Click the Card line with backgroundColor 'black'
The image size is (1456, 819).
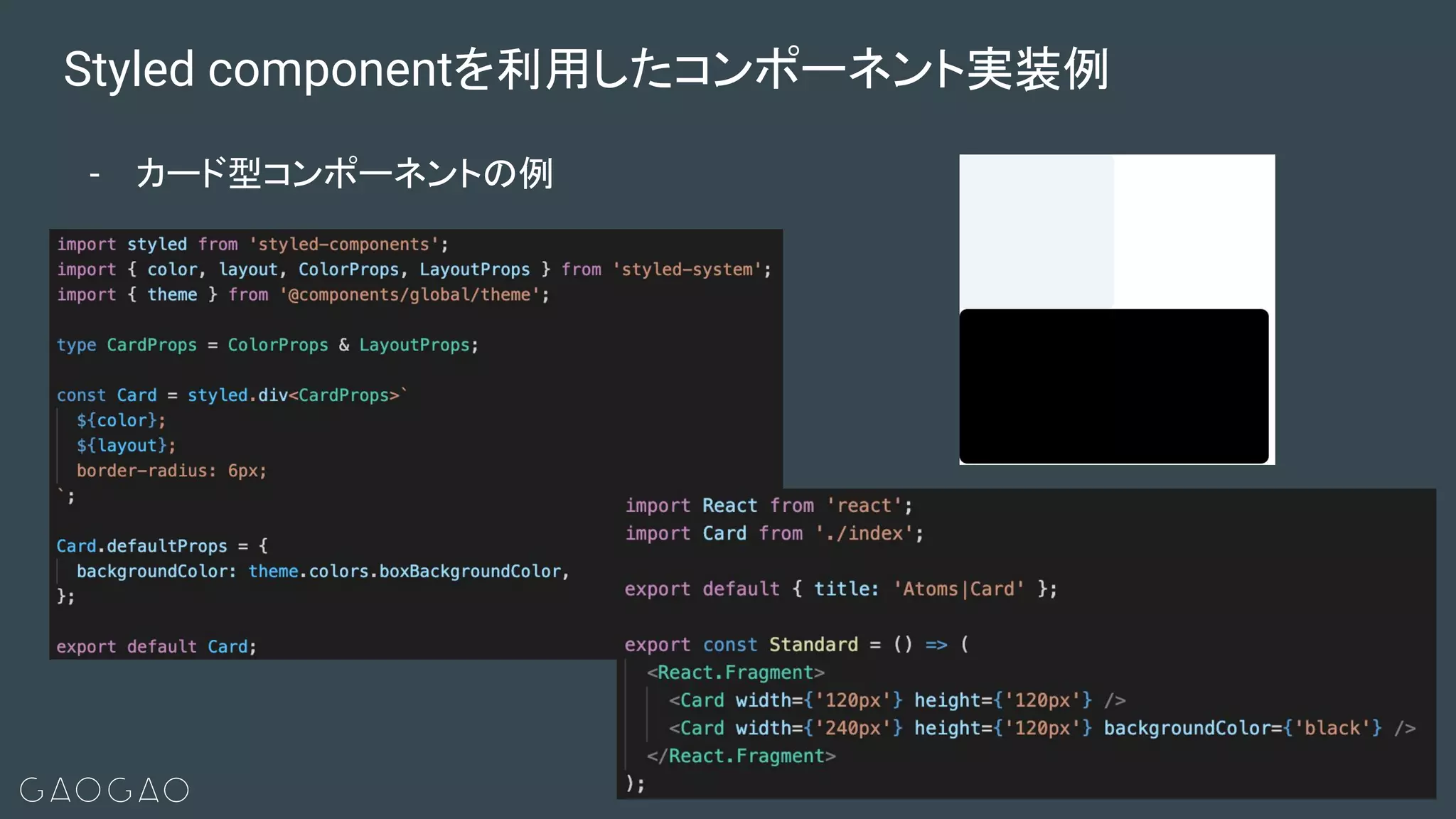1042,728
